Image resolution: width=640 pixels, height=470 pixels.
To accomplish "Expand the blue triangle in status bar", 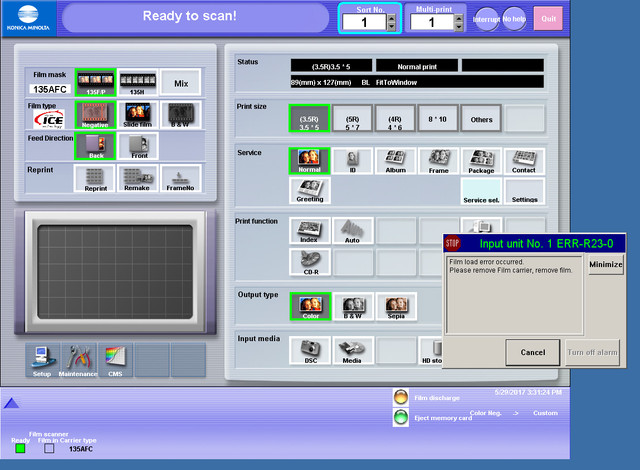I will coord(11,403).
